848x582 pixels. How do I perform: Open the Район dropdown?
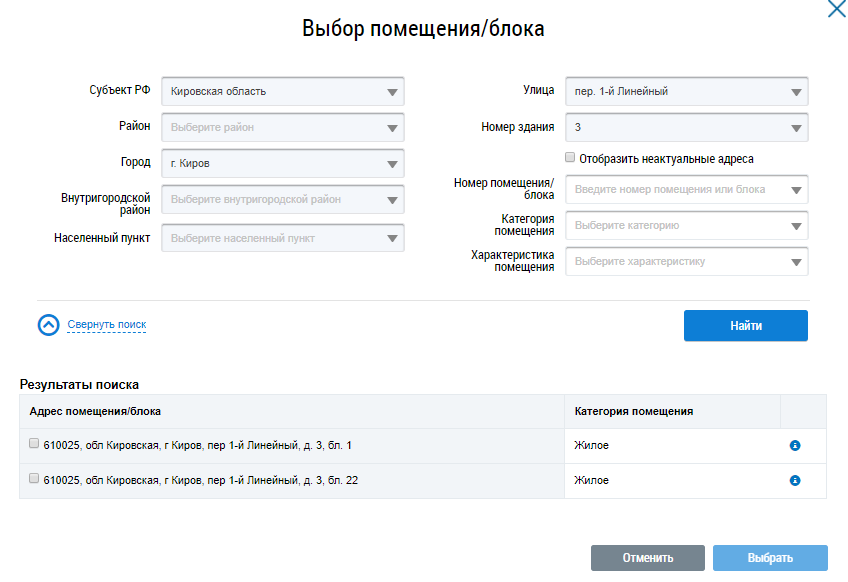(283, 128)
